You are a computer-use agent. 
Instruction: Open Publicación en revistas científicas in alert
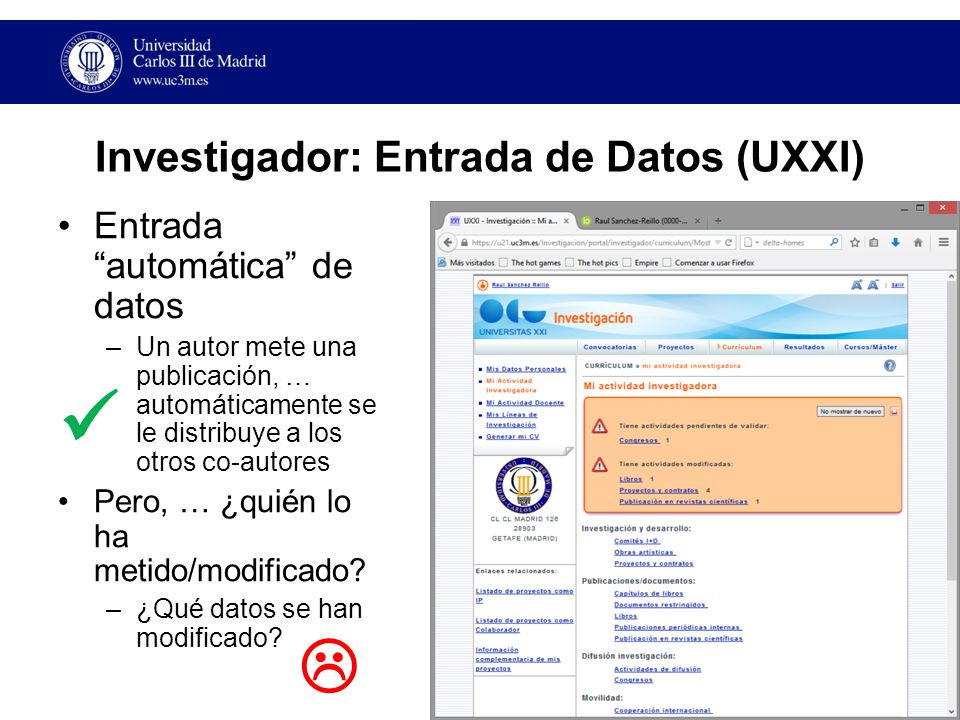coord(683,502)
